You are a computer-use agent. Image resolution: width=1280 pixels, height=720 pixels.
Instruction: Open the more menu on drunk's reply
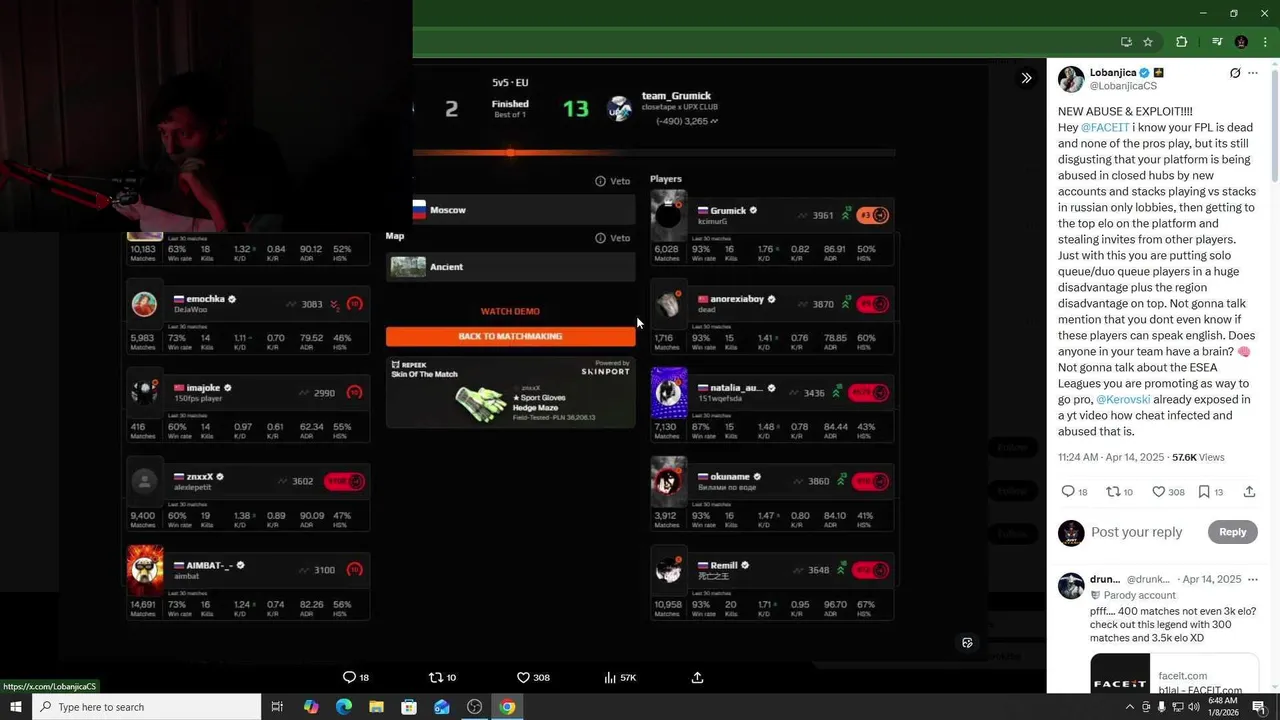point(1253,579)
